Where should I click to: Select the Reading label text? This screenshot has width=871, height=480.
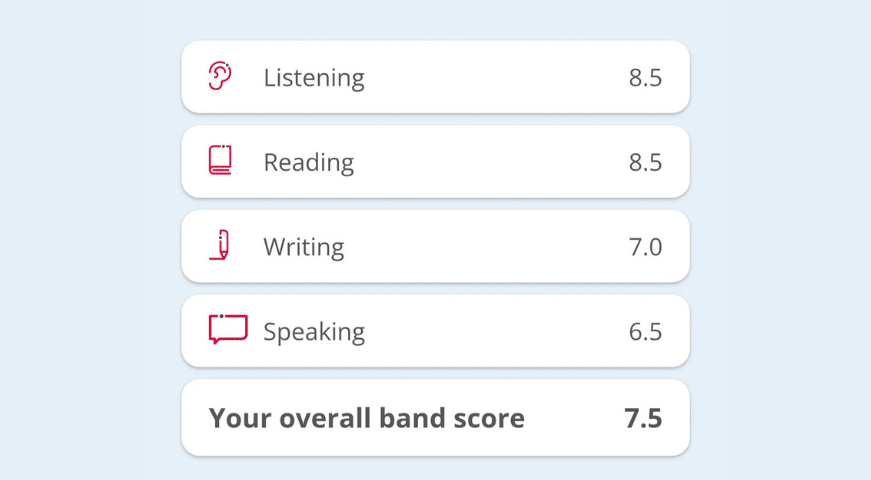pos(308,162)
